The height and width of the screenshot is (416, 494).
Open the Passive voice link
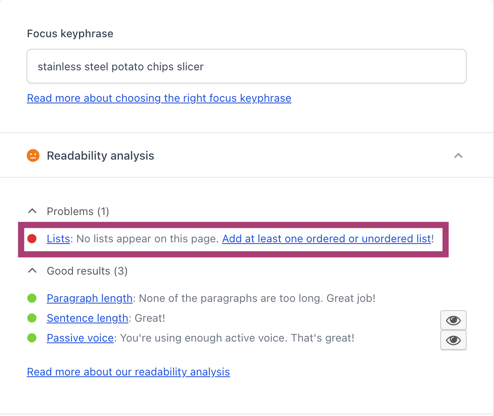(x=80, y=338)
